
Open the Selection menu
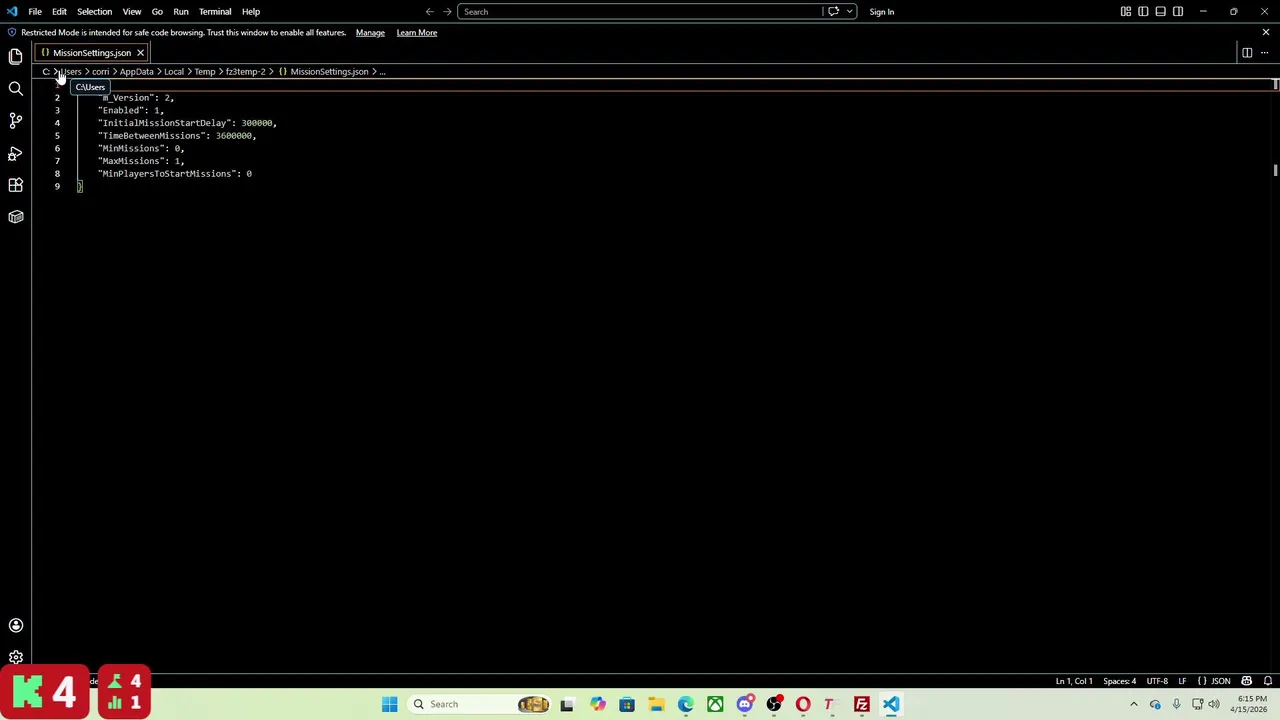[x=94, y=11]
